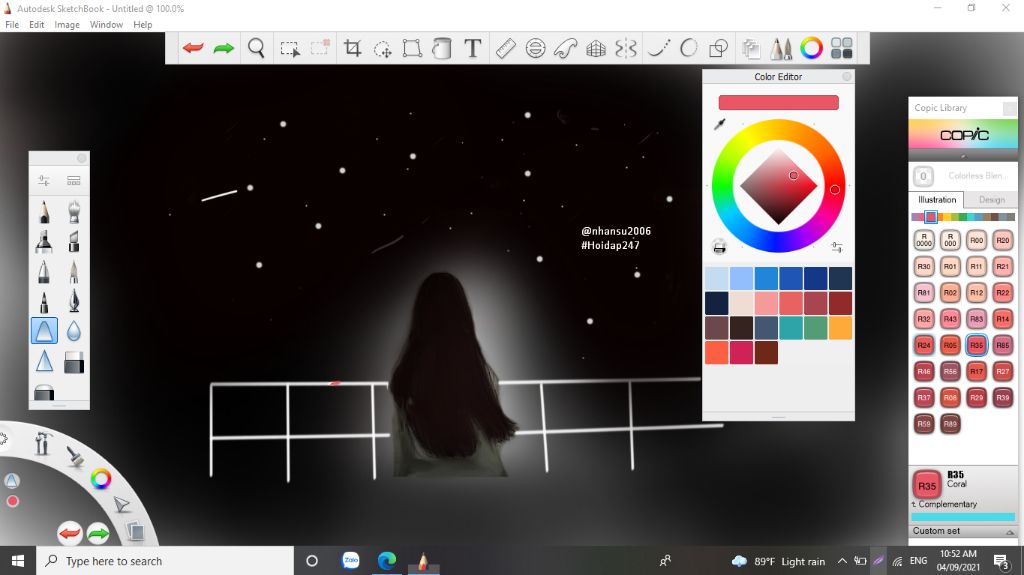Toggle color sliders in Color Editor
1024x575 pixels.
coord(837,247)
